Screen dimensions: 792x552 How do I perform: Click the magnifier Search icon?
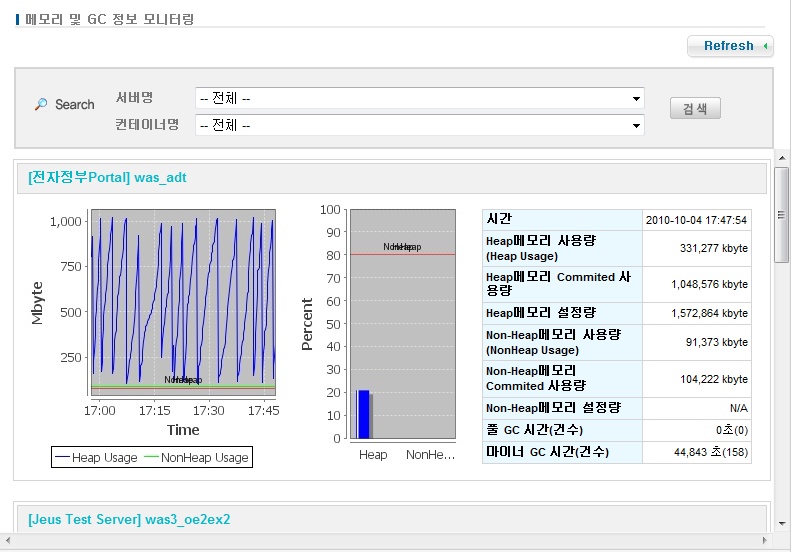[41, 104]
